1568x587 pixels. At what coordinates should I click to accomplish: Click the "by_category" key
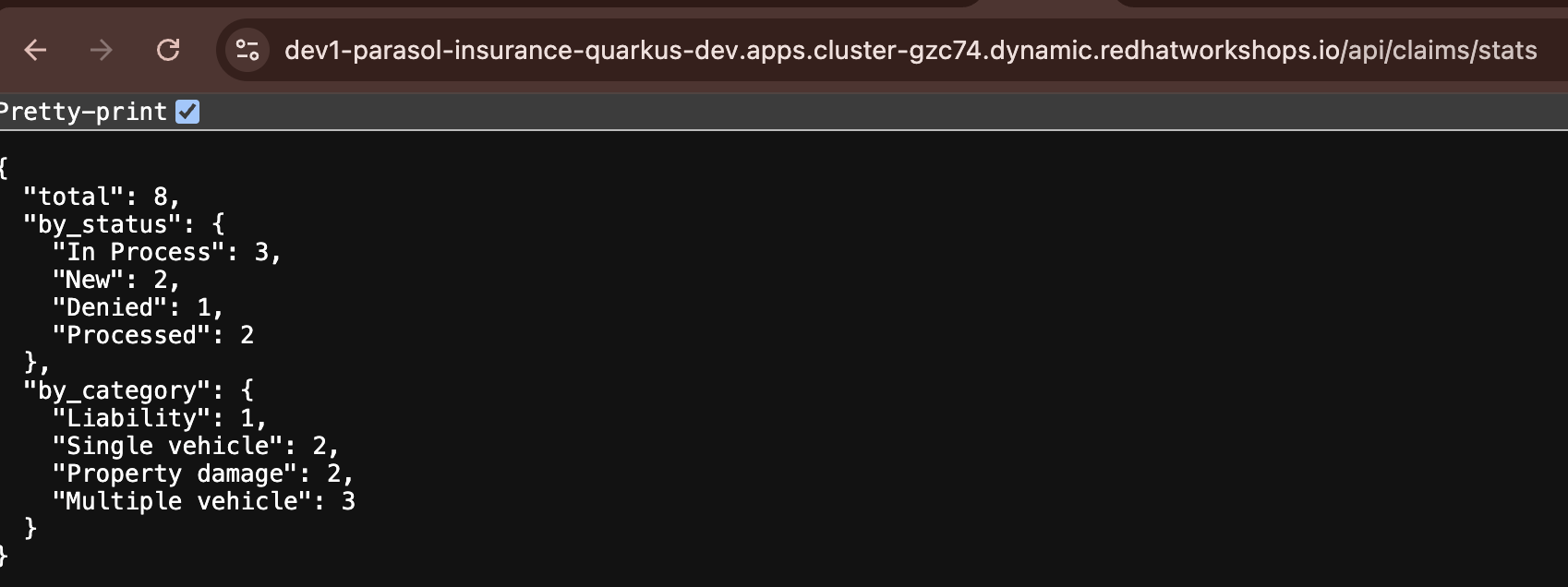[116, 390]
